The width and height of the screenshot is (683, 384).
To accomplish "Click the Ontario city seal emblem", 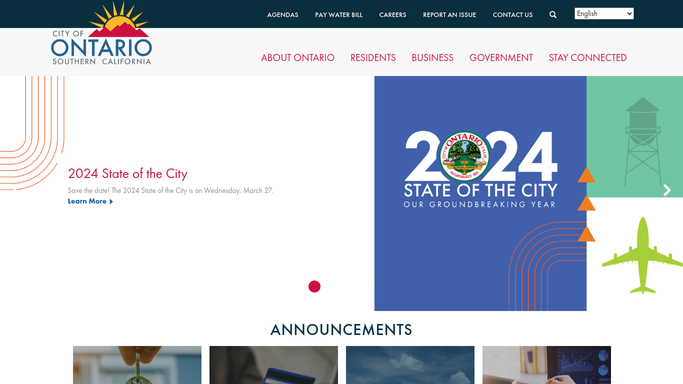I will click(464, 156).
